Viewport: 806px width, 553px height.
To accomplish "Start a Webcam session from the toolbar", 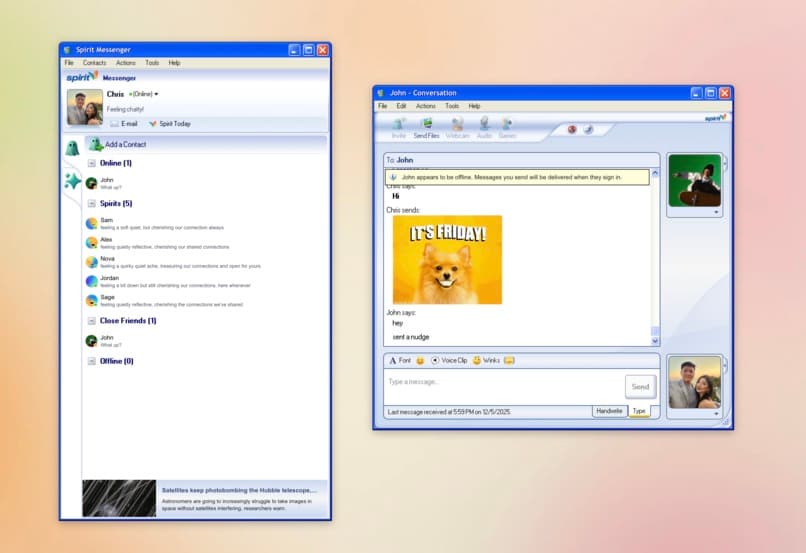I will (457, 127).
